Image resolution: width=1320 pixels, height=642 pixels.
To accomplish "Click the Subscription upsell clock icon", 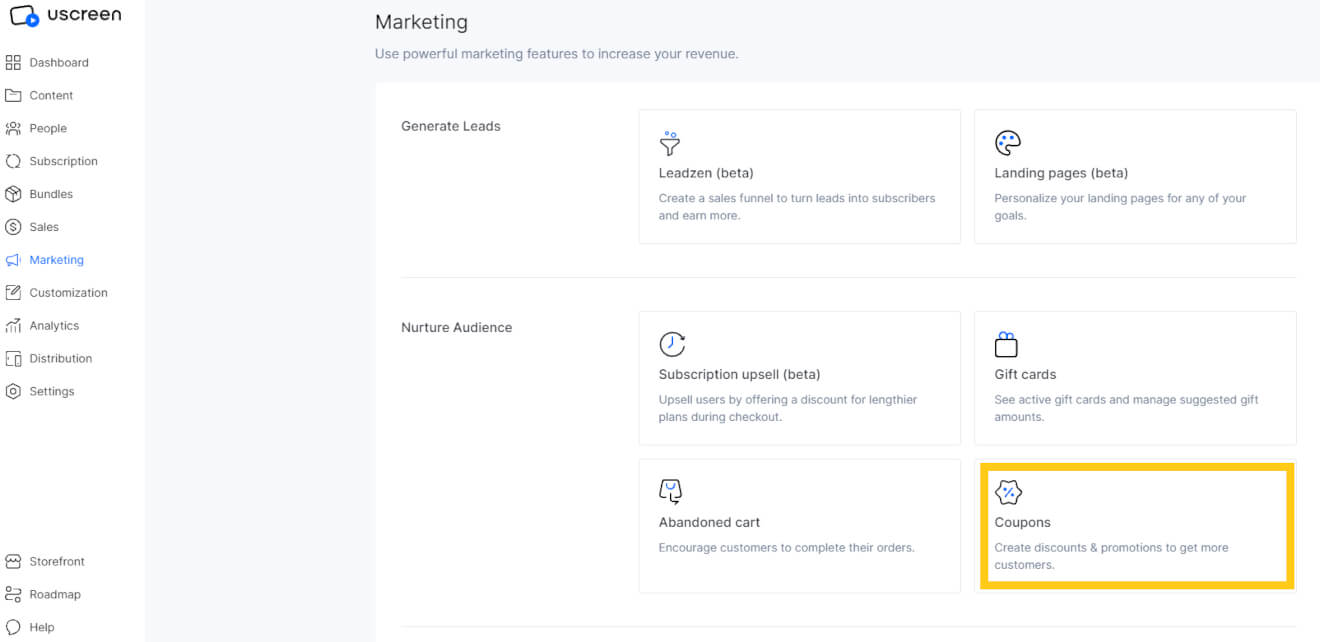I will (672, 344).
